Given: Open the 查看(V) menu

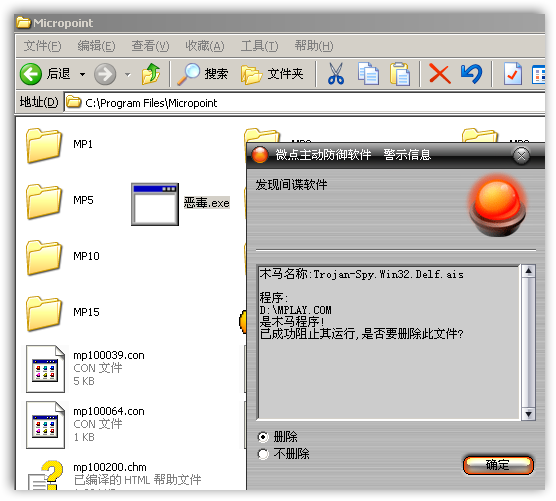Looking at the screenshot, I should pos(150,46).
